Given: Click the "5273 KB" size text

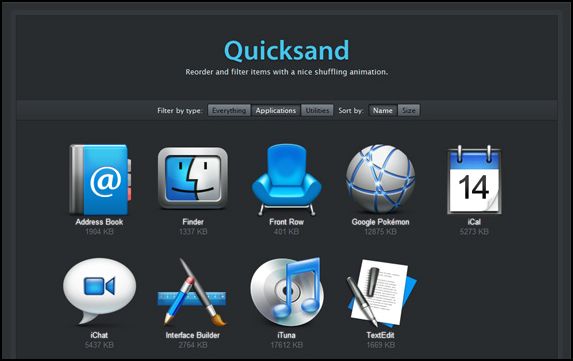Looking at the screenshot, I should (474, 232).
